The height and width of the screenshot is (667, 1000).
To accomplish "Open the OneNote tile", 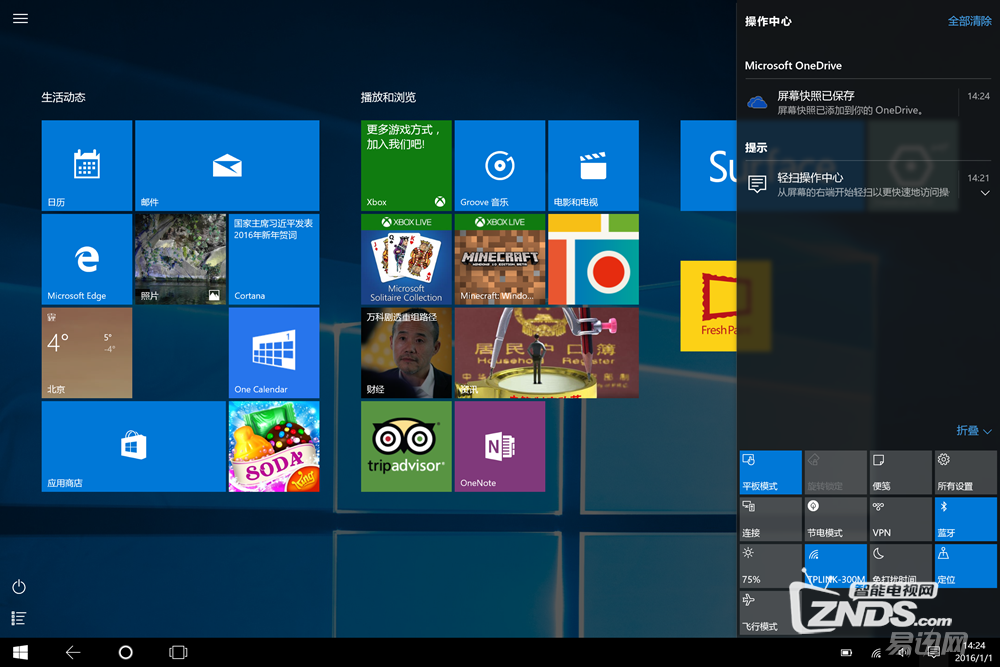I will click(499, 446).
